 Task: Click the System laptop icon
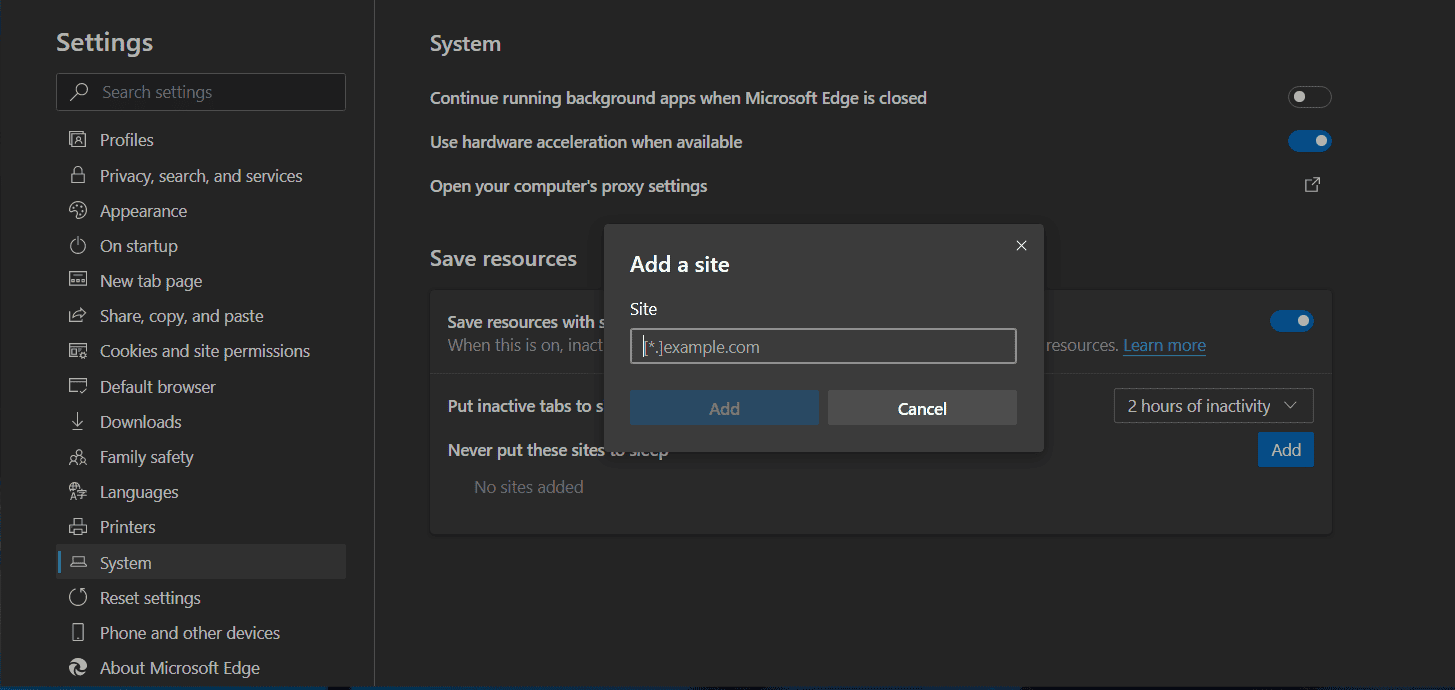78,562
